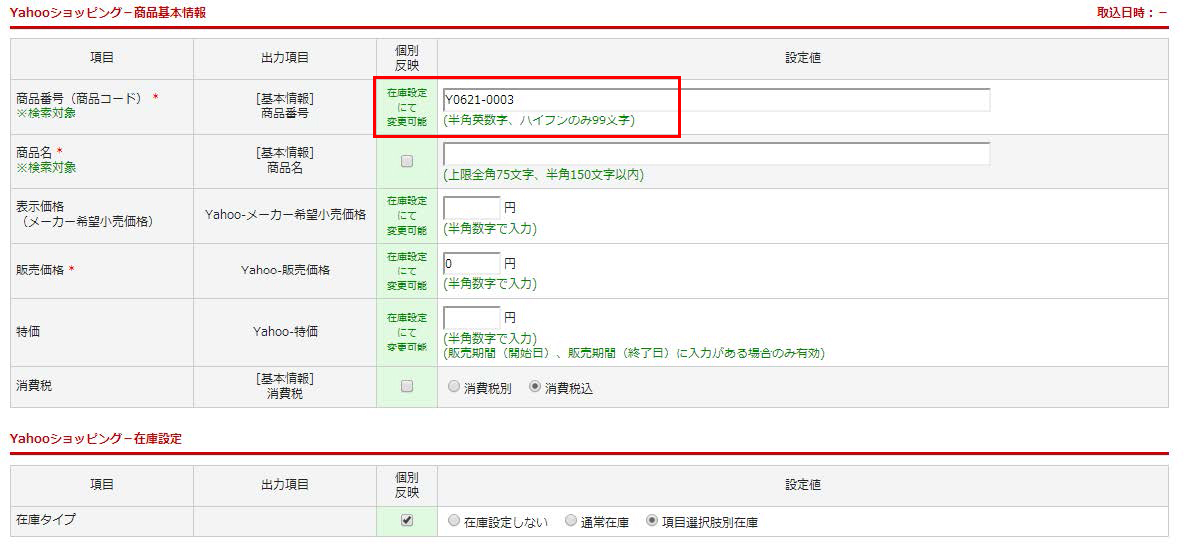The width and height of the screenshot is (1188, 547).
Task: Click the 表示価格（メーカー希望小売価格） row label
Action: tap(84, 214)
